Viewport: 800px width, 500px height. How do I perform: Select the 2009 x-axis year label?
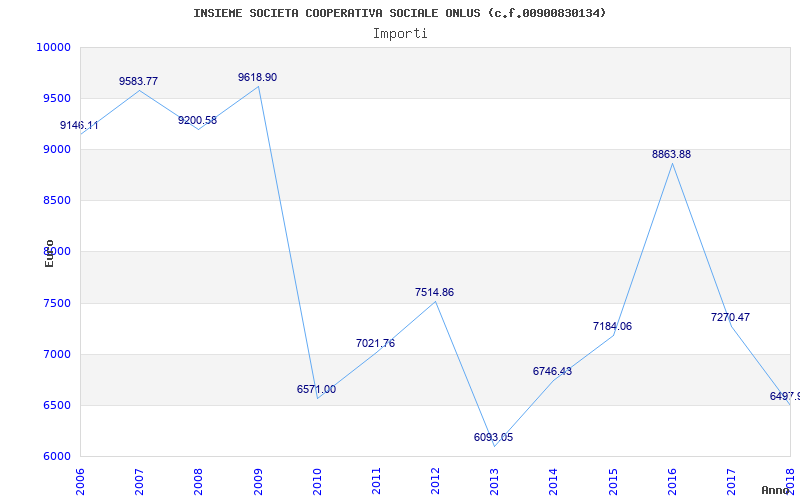click(258, 481)
